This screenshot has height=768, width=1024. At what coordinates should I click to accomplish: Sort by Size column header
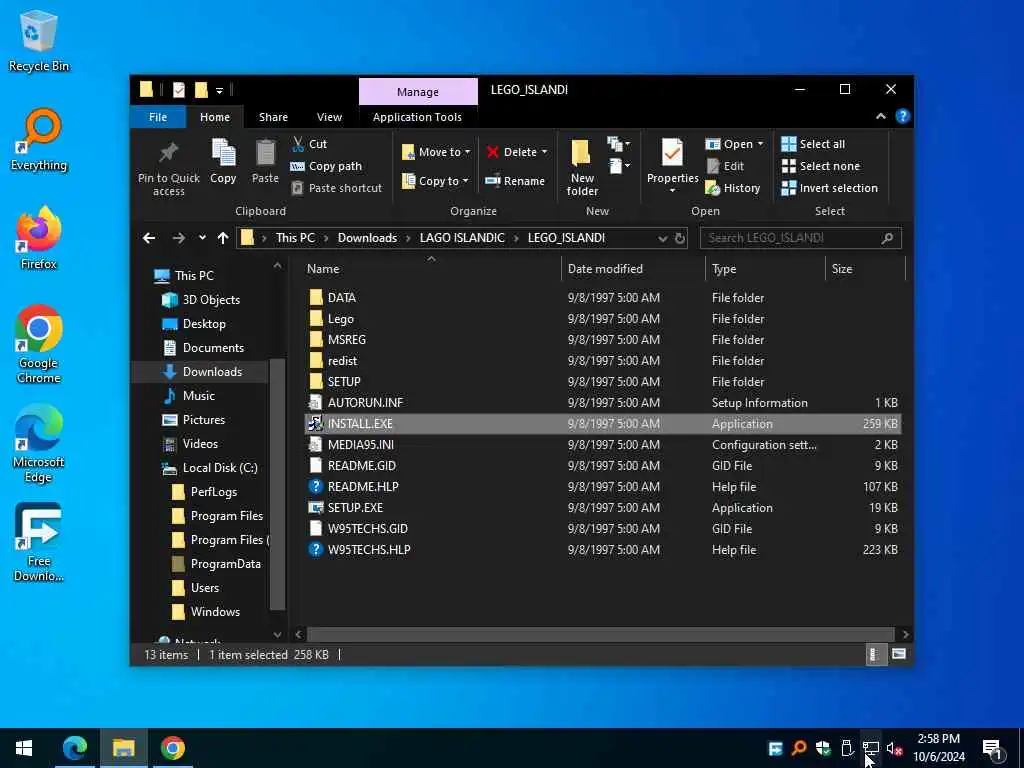865,268
